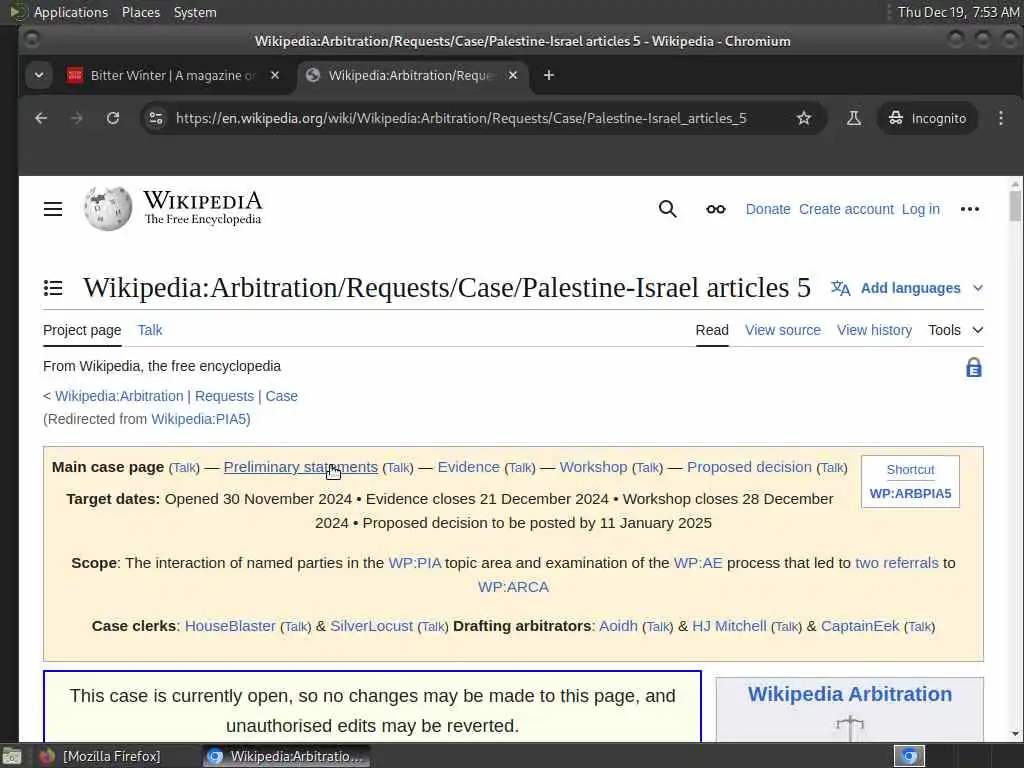Click the blue page protection padlock icon

[x=974, y=368]
